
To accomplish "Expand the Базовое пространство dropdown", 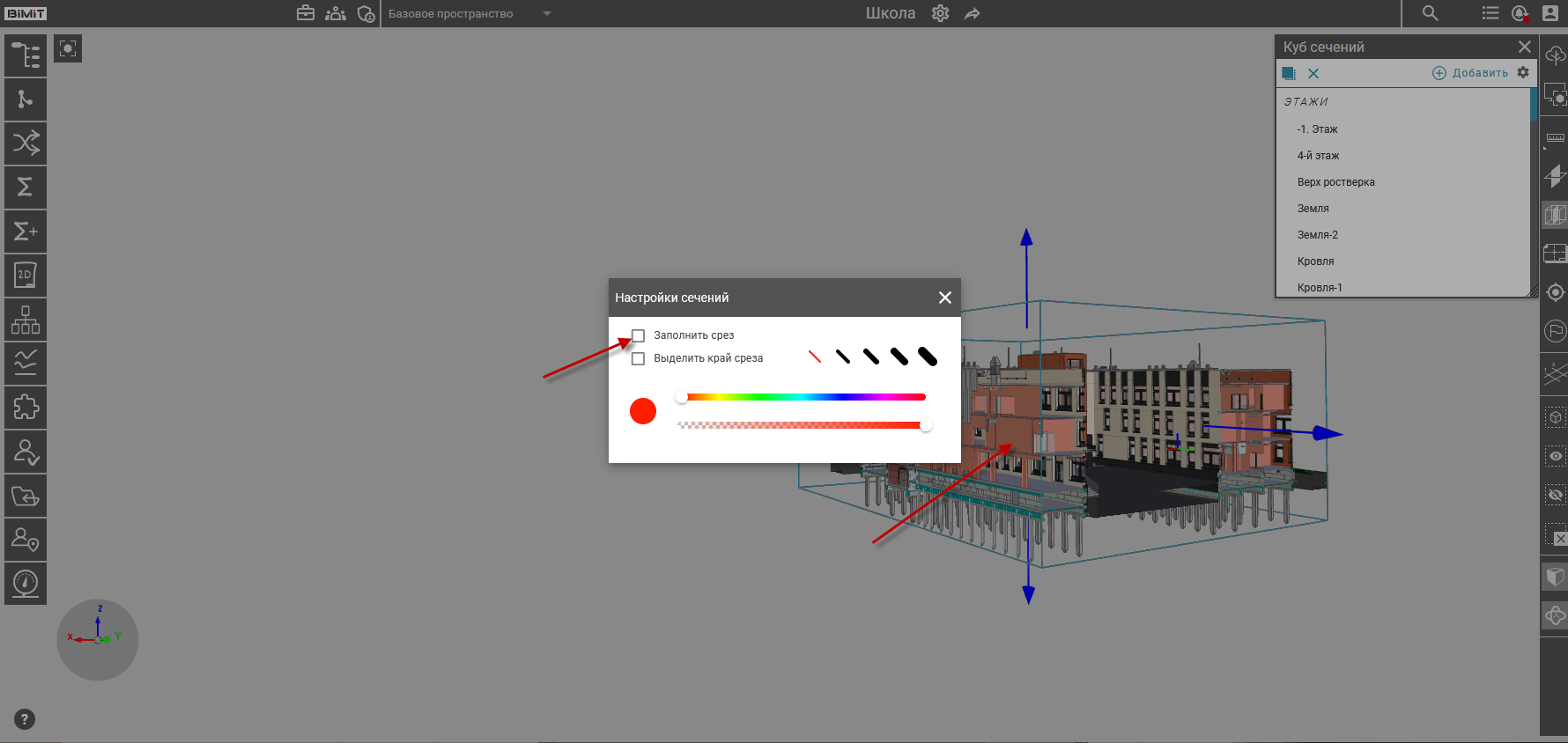I will [x=546, y=14].
